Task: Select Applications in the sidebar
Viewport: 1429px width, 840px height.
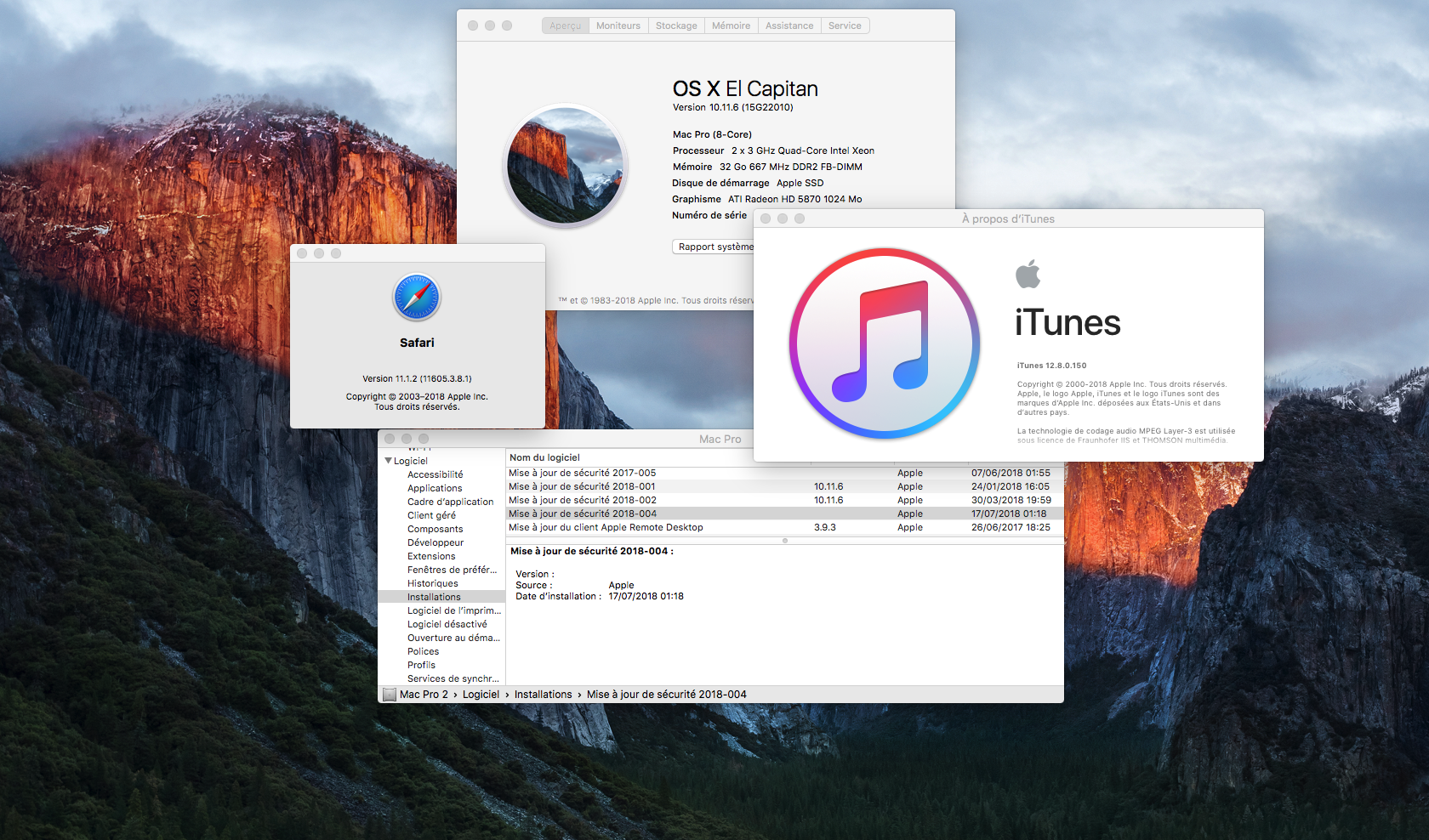Action: 435,488
